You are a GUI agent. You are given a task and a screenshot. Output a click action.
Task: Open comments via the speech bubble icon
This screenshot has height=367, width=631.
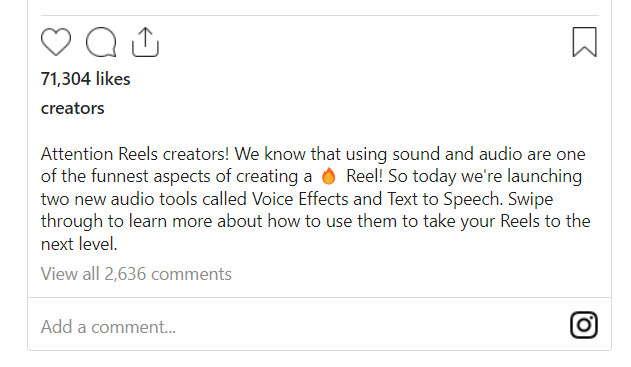[x=101, y=42]
